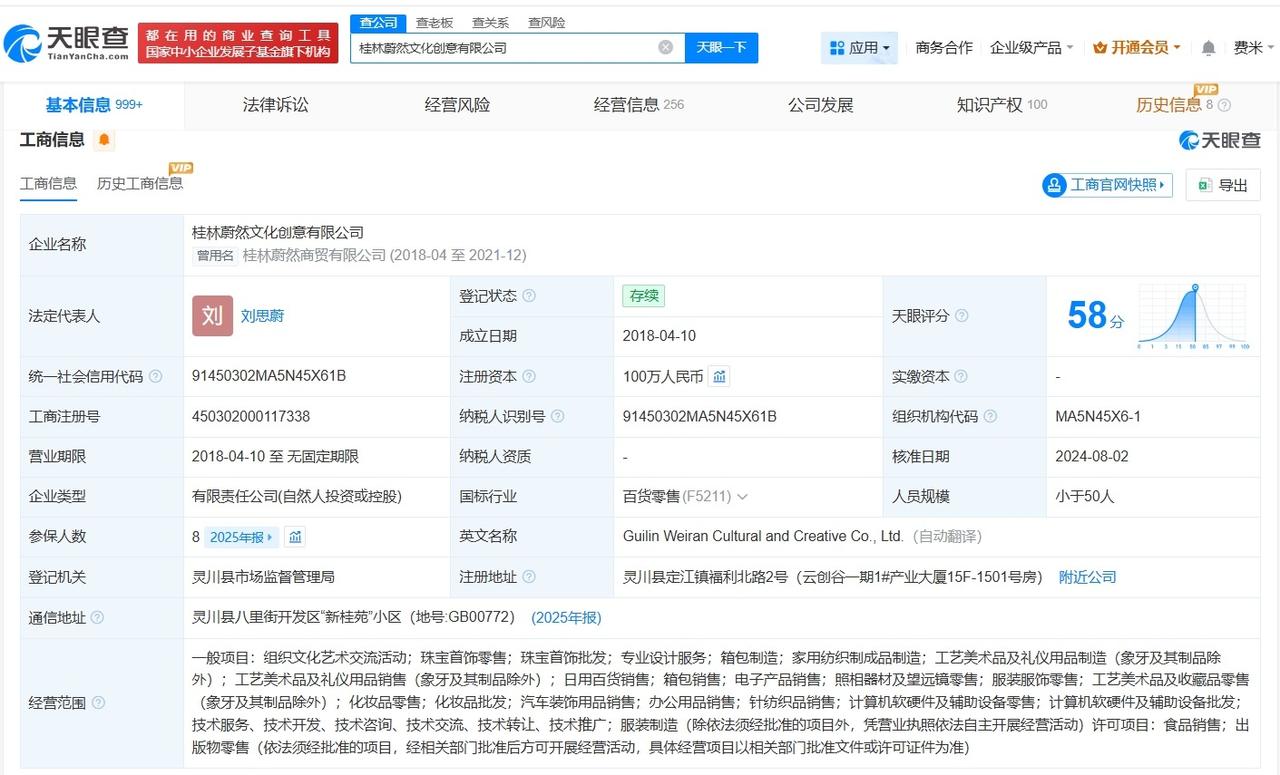Click the help icon next to 统一社会信用代码
This screenshot has width=1280, height=775.
tap(155, 377)
